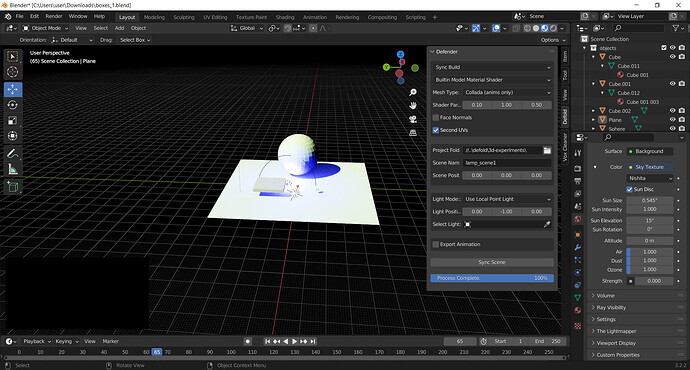Select the Annotate tool
690x370 pixels.
[x=13, y=154]
